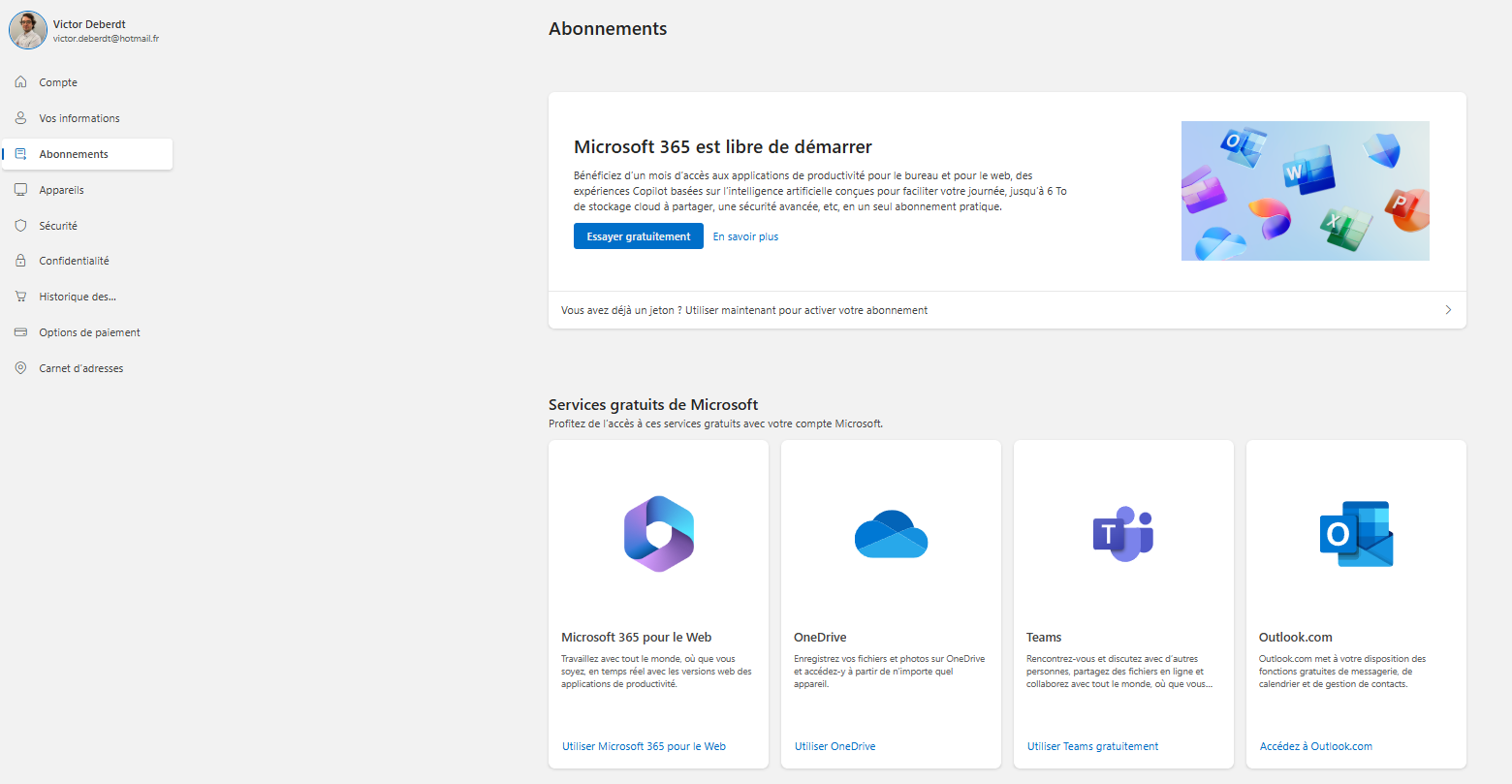The image size is (1512, 784).
Task: Follow the En savoir plus link
Action: pyautogui.click(x=745, y=236)
